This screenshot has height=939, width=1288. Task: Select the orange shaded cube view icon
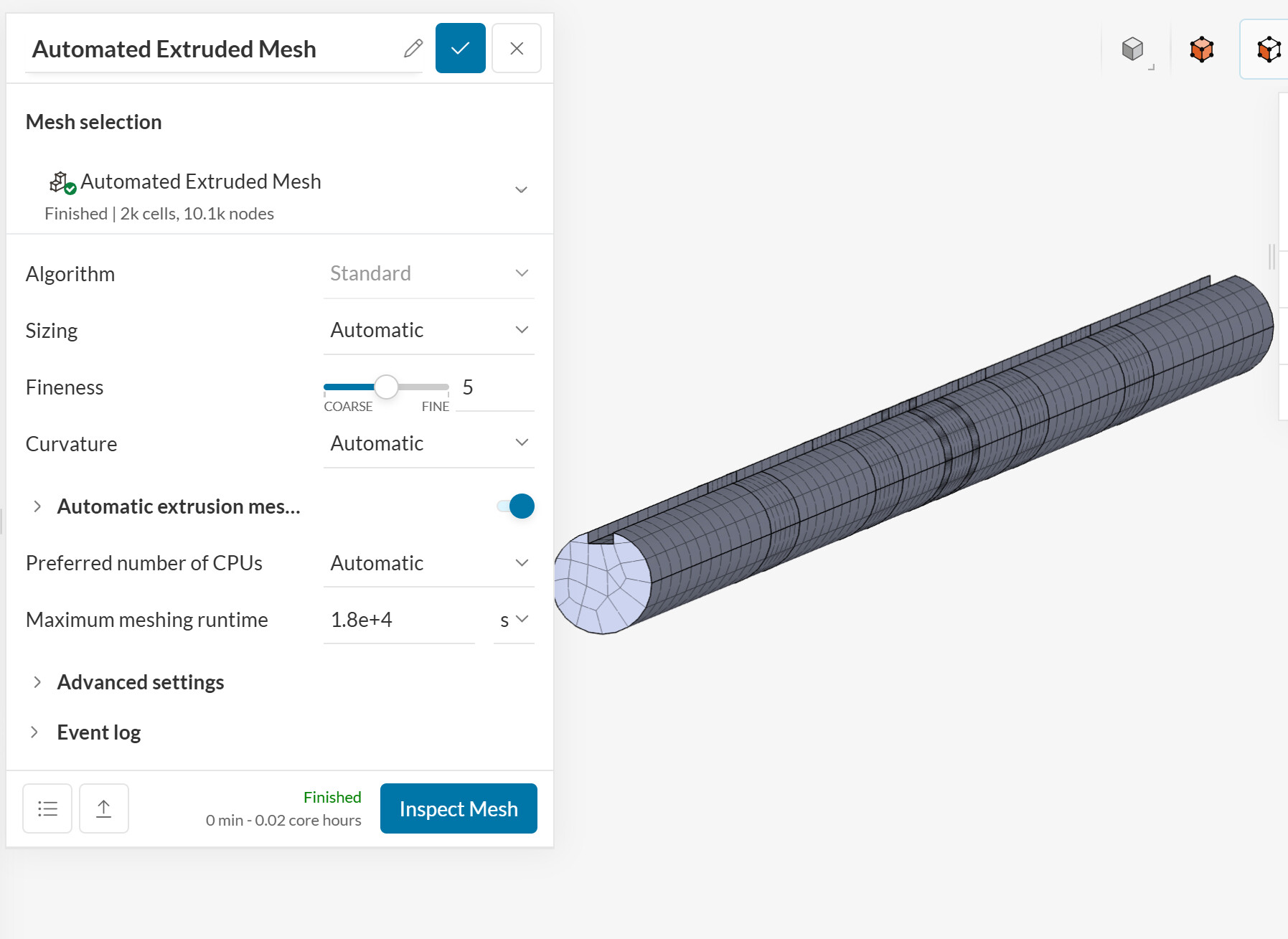(x=1202, y=49)
